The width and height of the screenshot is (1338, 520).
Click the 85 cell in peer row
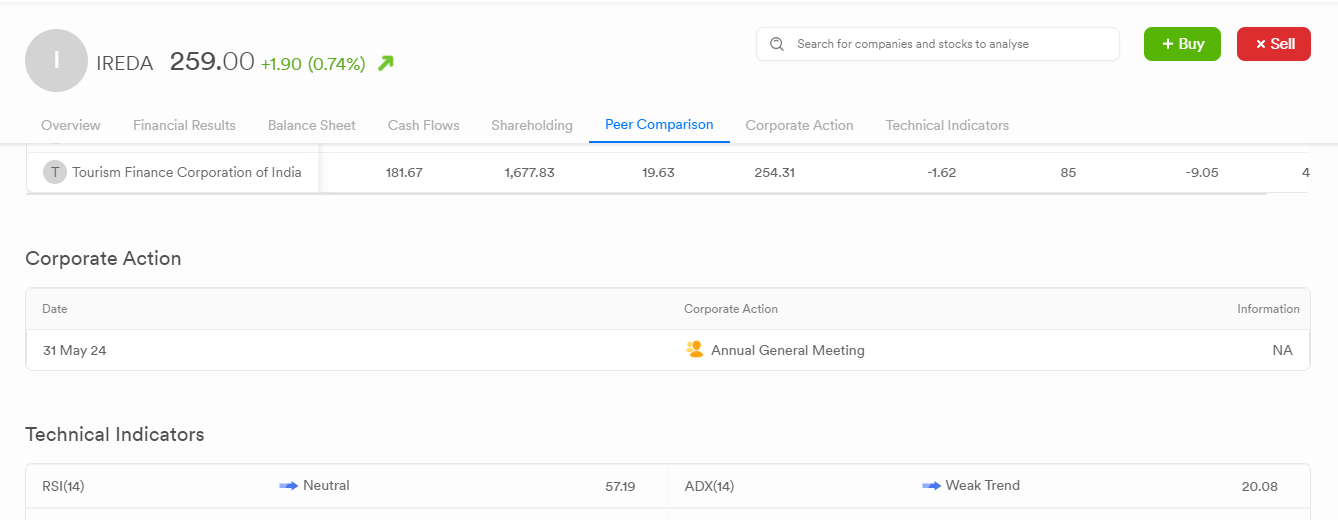(x=1068, y=172)
